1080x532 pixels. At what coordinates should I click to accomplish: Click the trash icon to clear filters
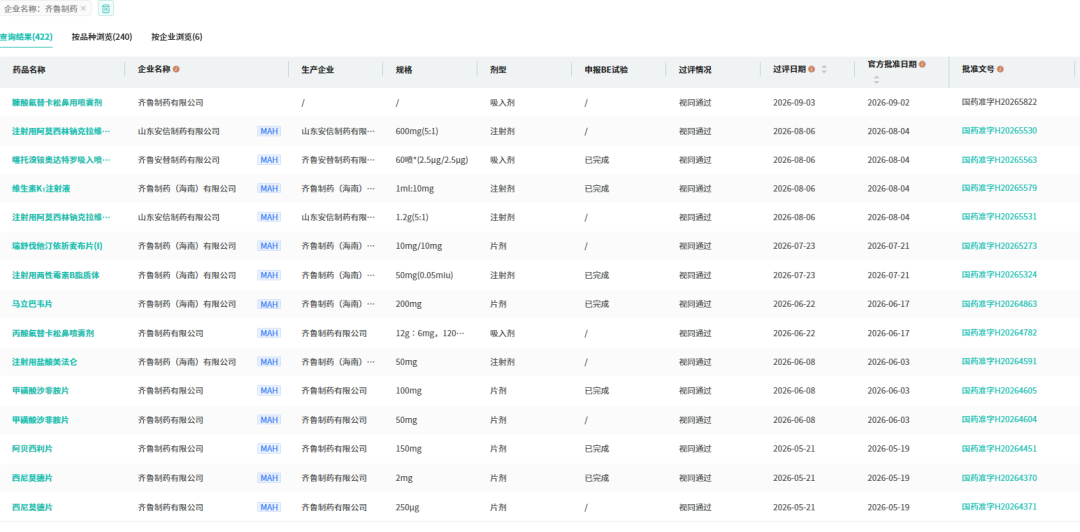[105, 8]
